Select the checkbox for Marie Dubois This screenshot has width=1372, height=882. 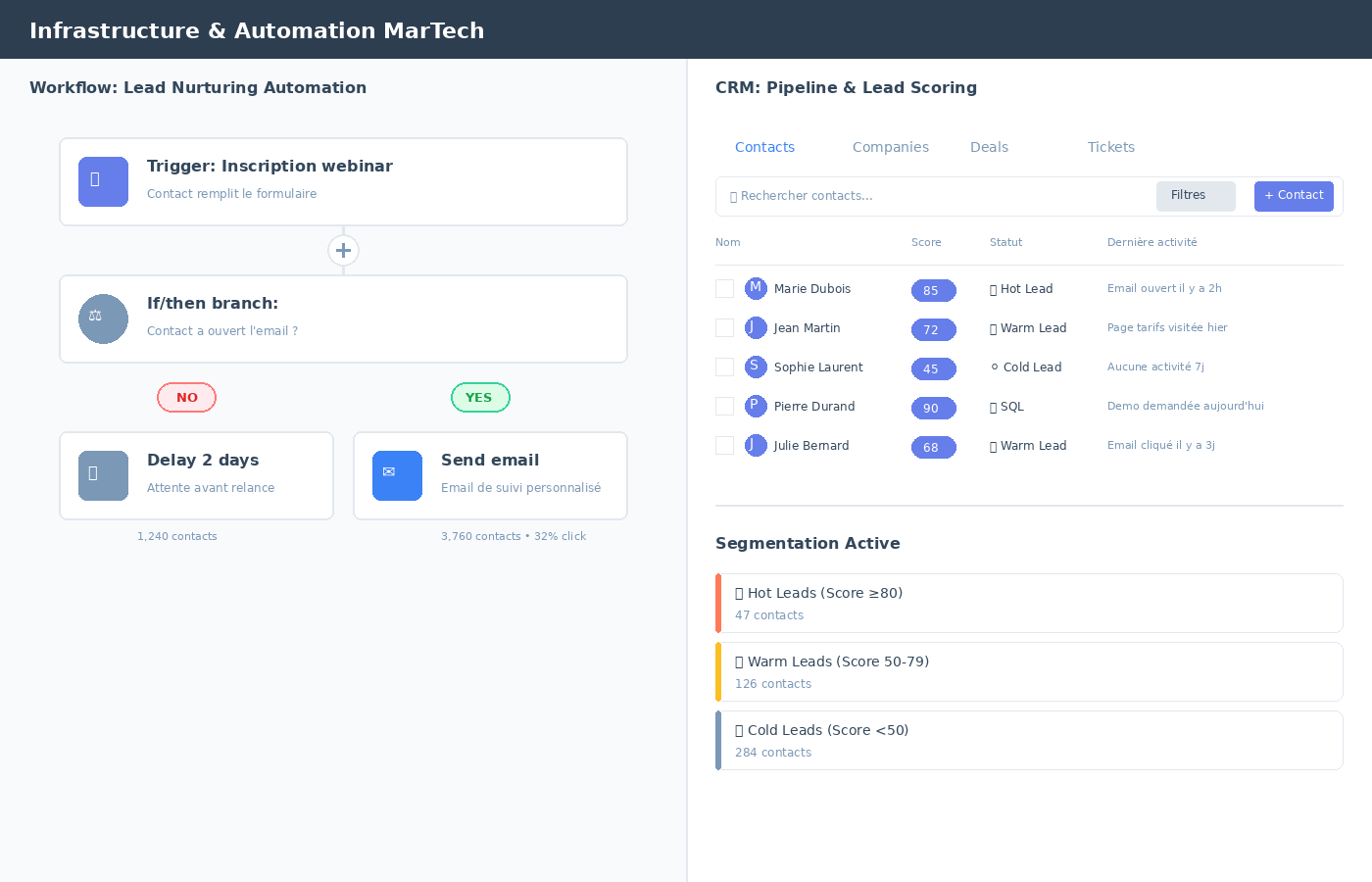coord(724,288)
